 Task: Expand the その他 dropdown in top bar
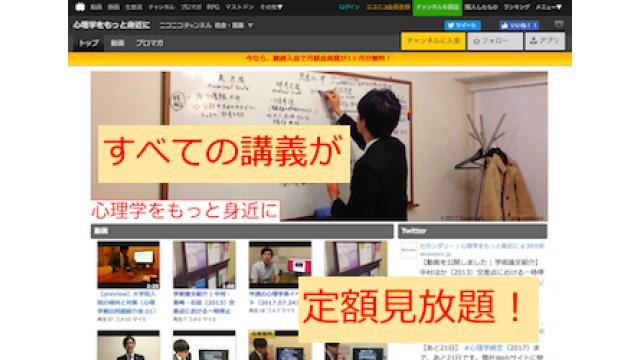point(271,7)
